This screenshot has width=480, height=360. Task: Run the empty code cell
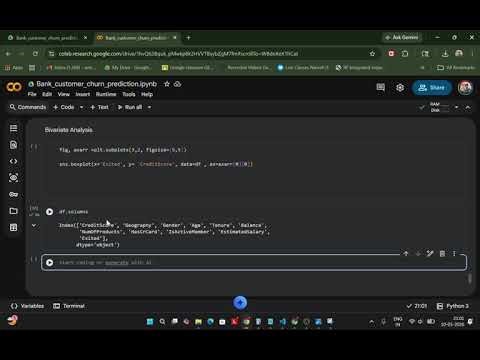pos(49,263)
